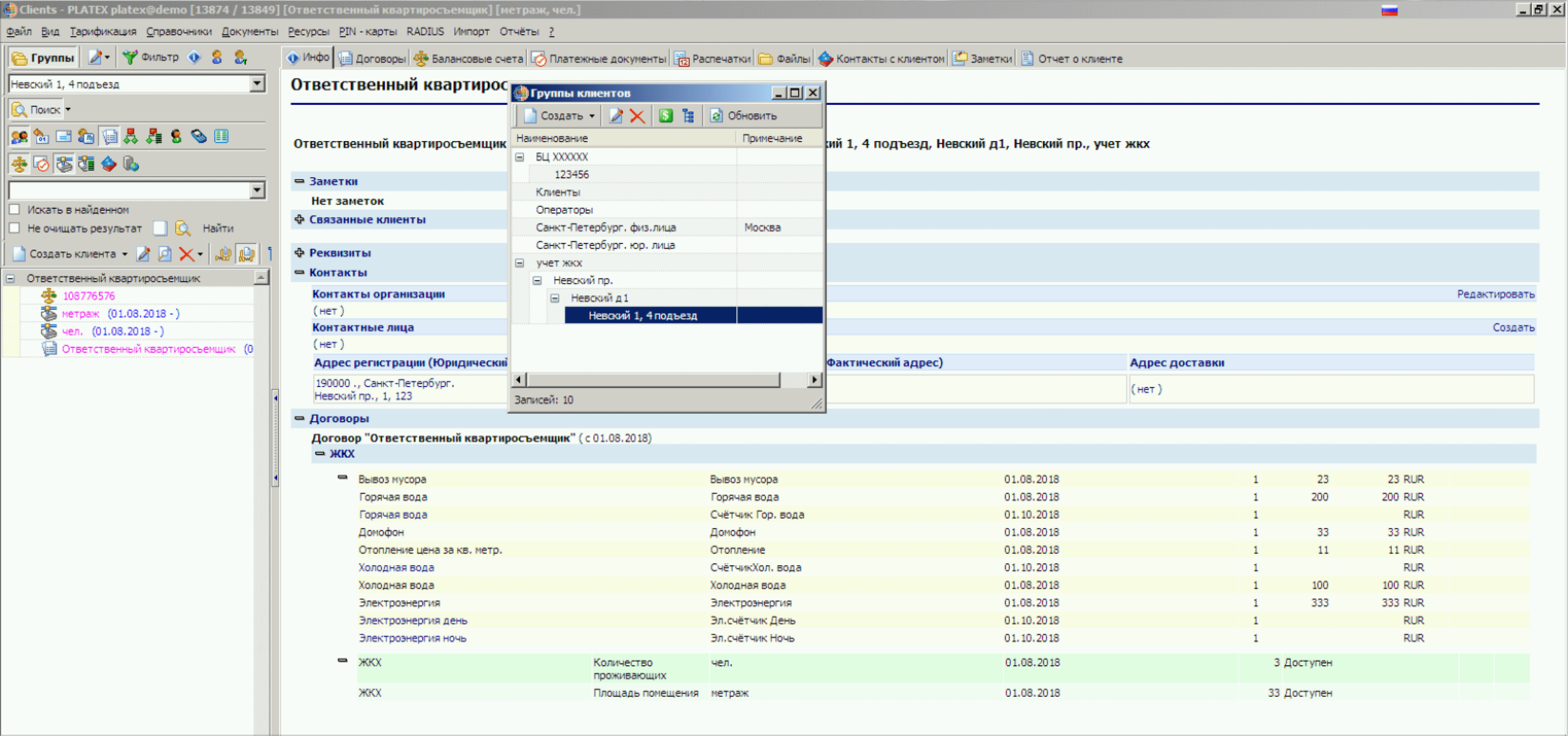Click the single green-suited person icon in left toolbar
This screenshot has height=736, width=1568.
point(177,137)
